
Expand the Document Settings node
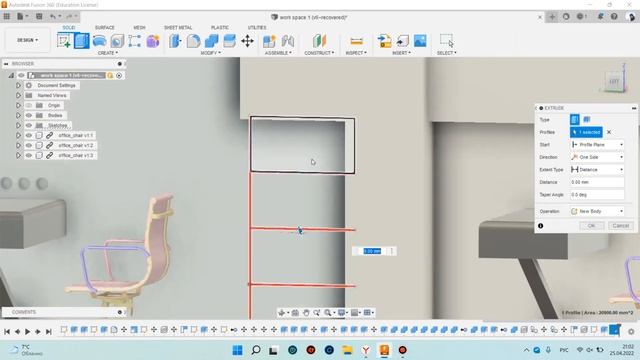click(x=18, y=85)
